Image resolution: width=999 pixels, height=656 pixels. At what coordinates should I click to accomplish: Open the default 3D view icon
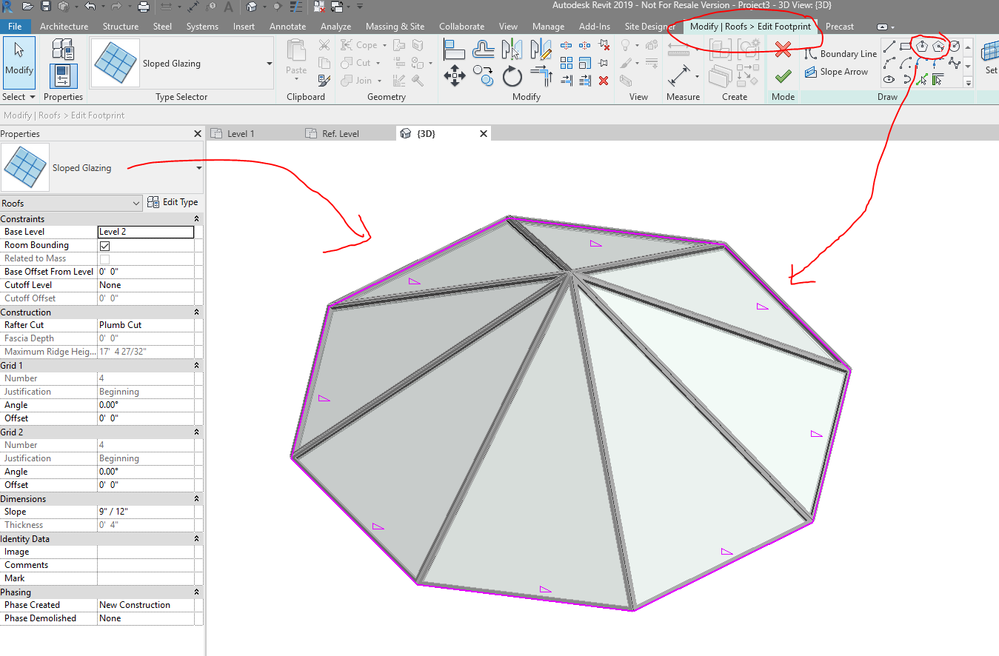(252, 6)
